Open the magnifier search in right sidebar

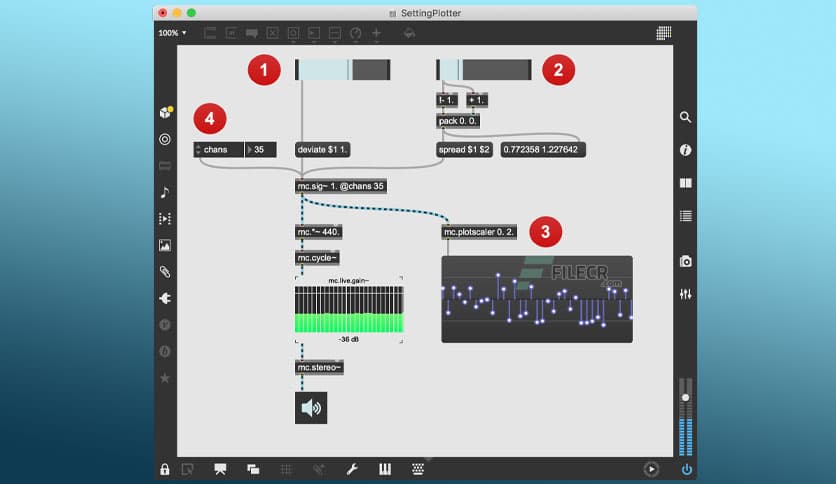tap(686, 117)
